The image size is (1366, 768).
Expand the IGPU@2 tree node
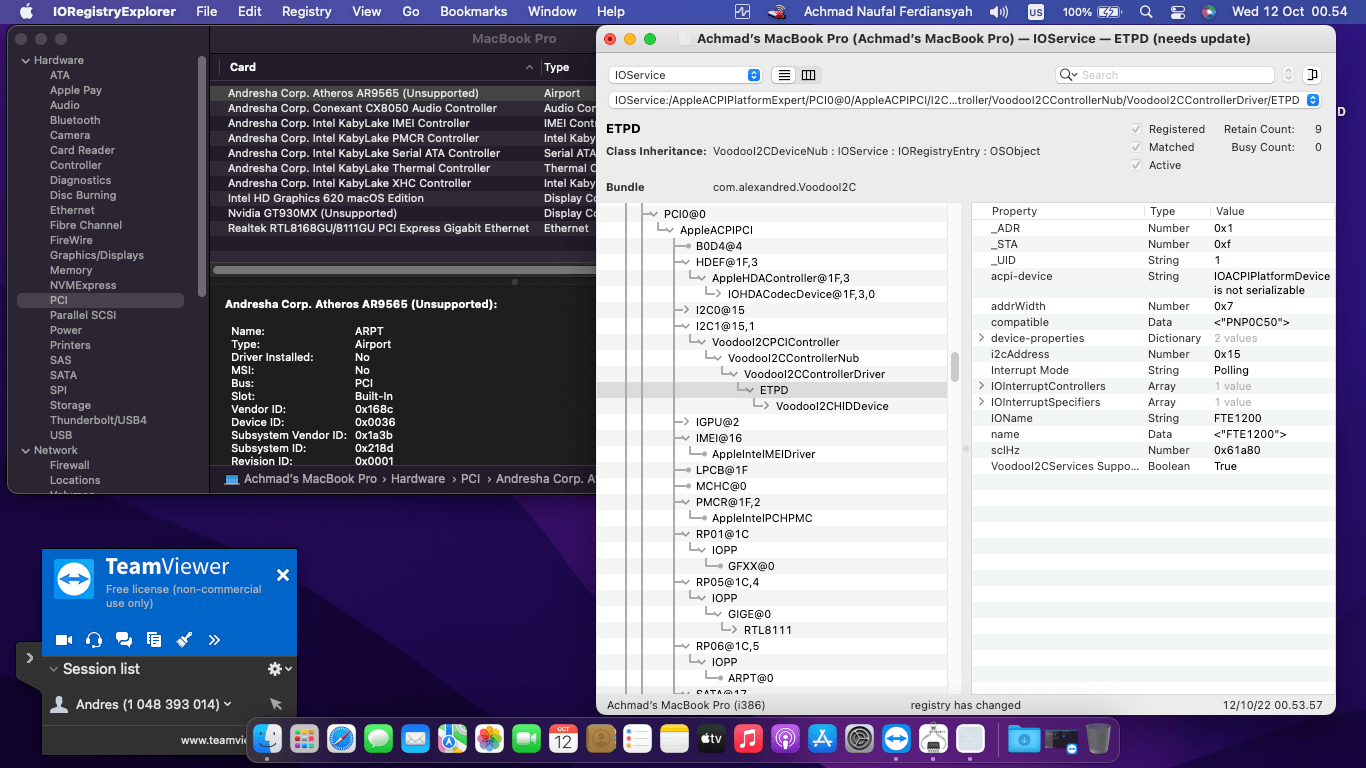coord(686,422)
